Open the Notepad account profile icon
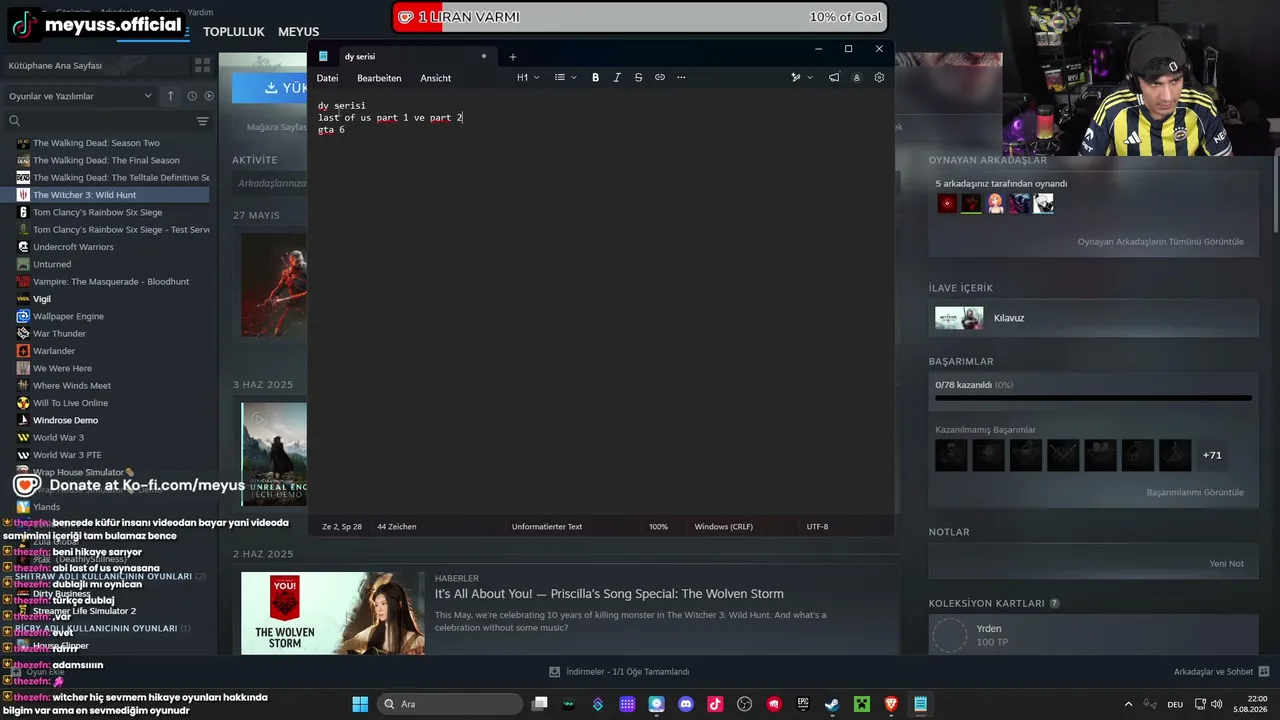The width and height of the screenshot is (1280, 720). (x=856, y=77)
